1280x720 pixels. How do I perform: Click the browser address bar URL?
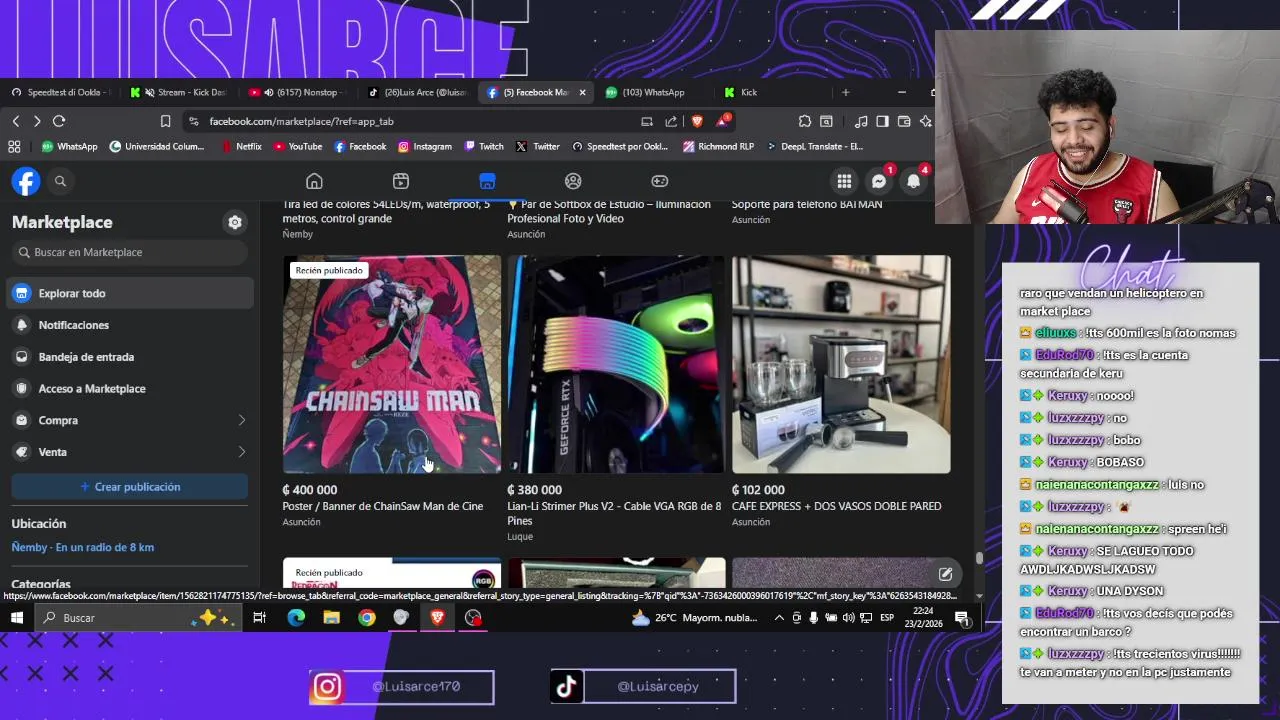coord(301,121)
